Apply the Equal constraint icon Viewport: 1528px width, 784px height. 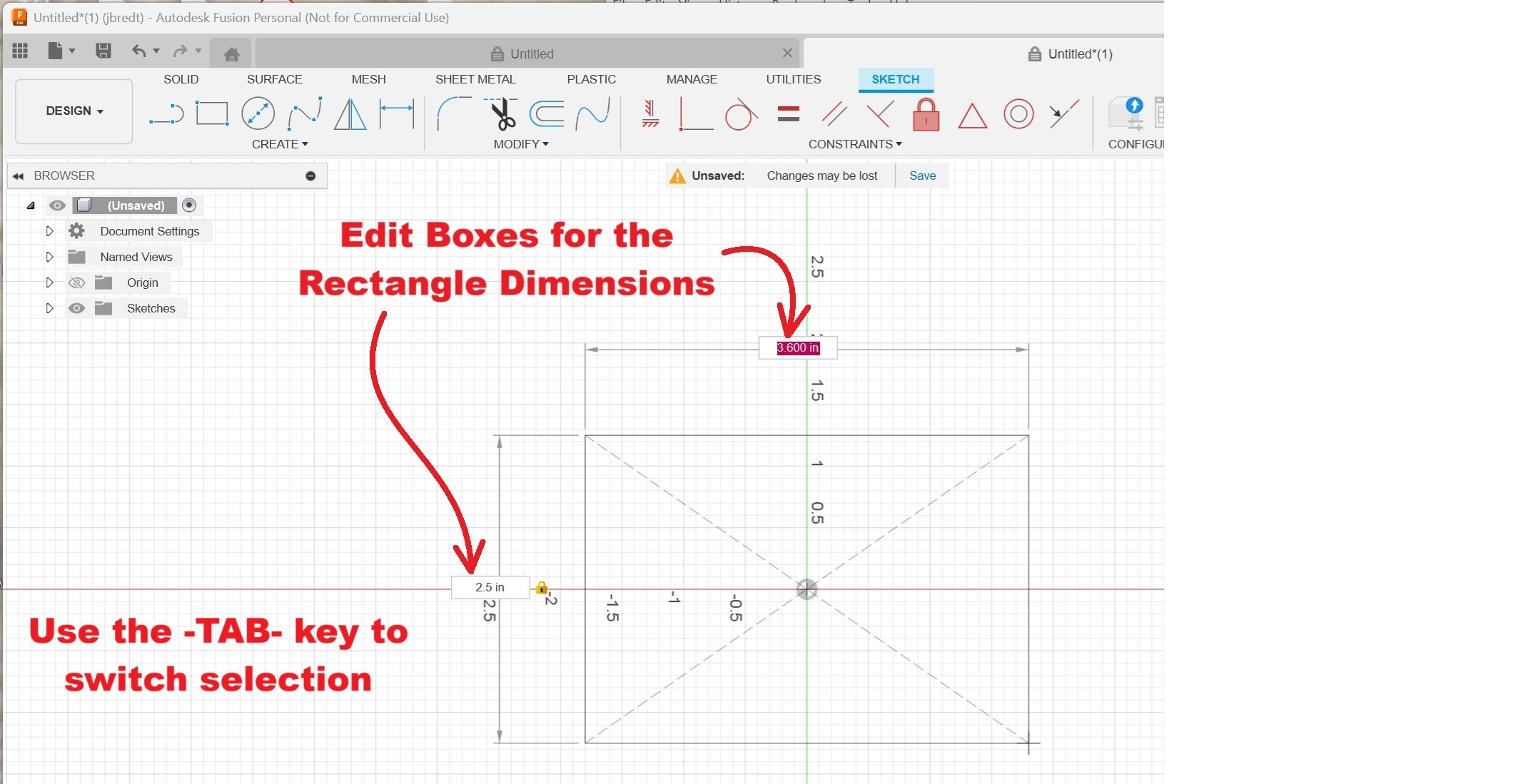[x=788, y=114]
